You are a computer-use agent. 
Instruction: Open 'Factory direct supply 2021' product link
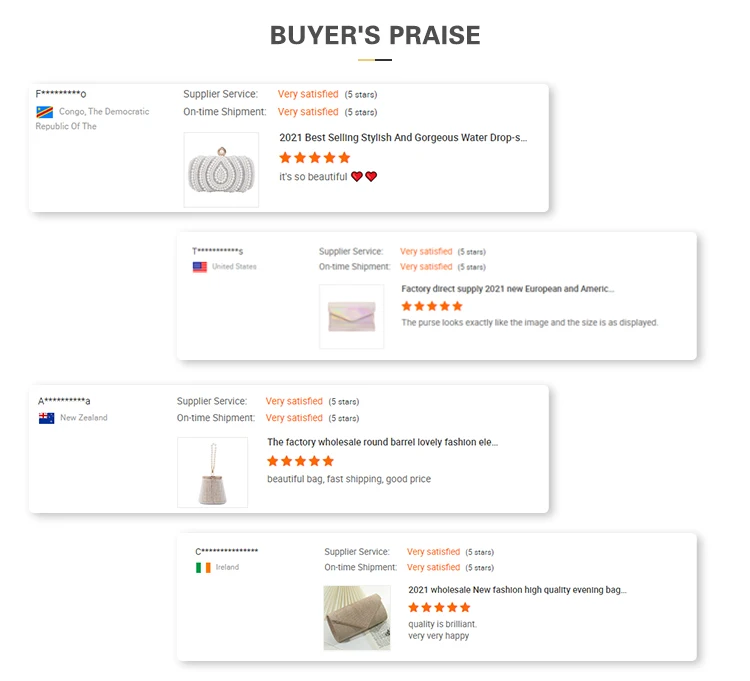click(507, 289)
